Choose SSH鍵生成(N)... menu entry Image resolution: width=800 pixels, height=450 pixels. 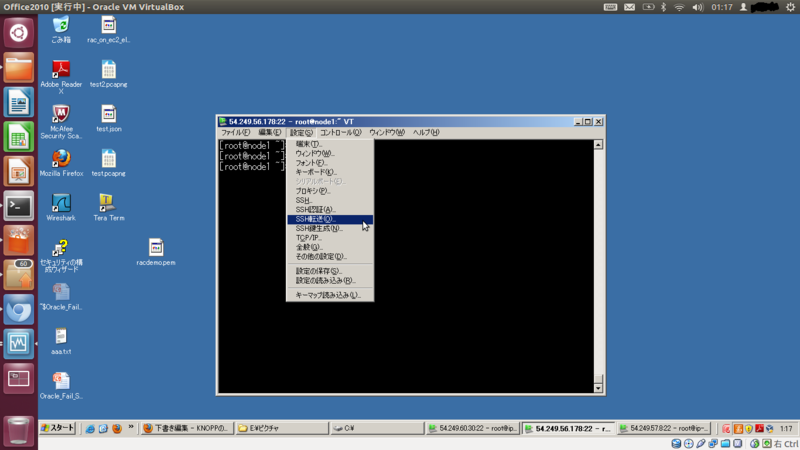(x=330, y=229)
